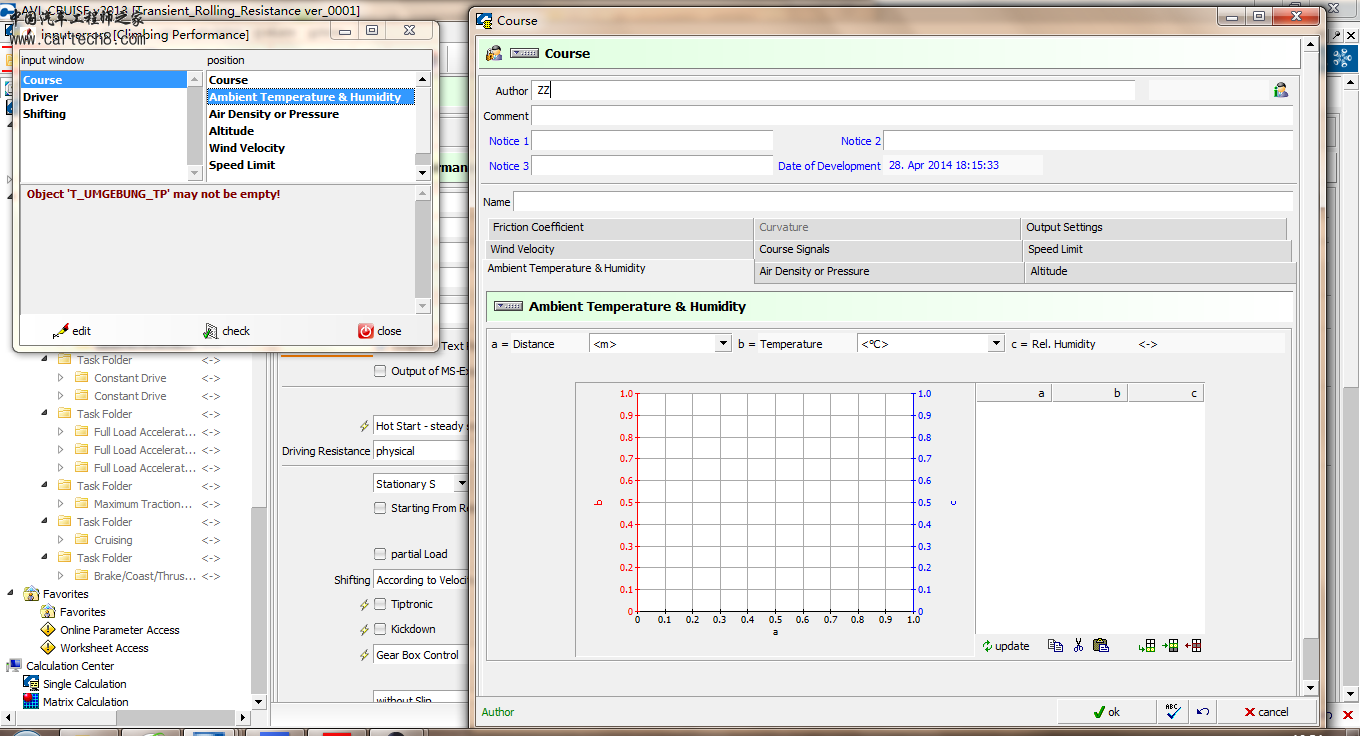The width and height of the screenshot is (1360, 736).
Task: Toggle the partial Load checkbox
Action: pos(380,554)
